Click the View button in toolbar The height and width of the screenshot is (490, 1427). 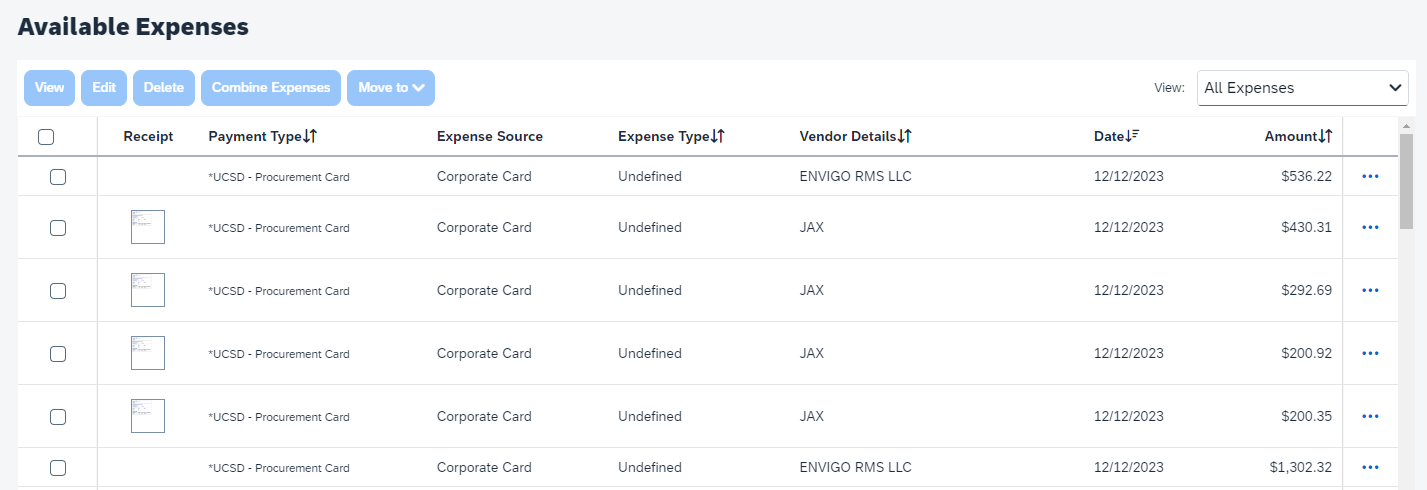[x=49, y=88]
